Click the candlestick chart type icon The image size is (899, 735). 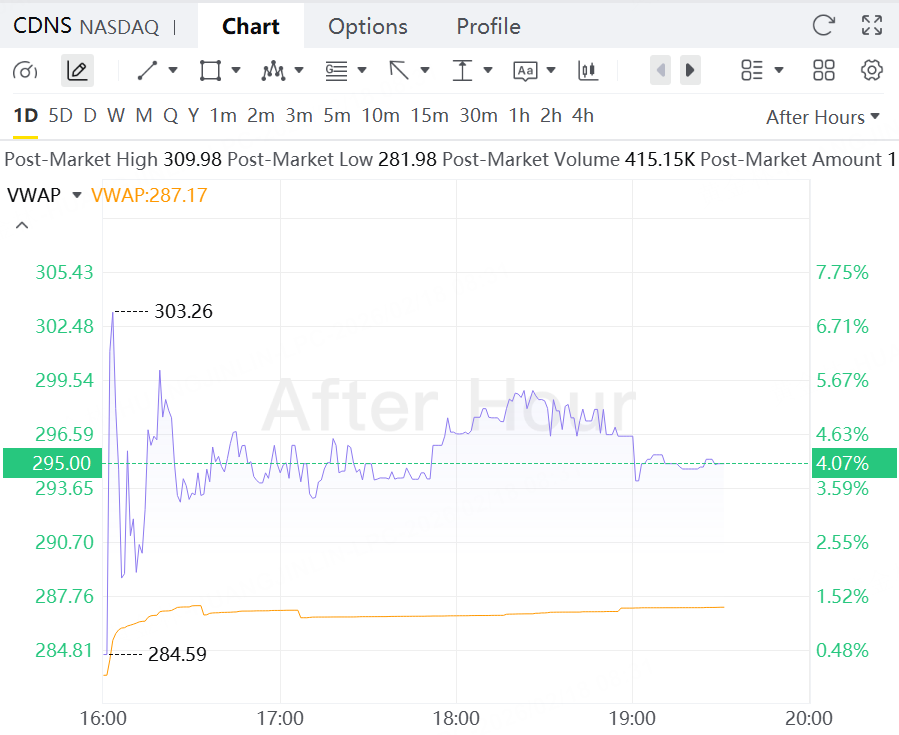(587, 71)
